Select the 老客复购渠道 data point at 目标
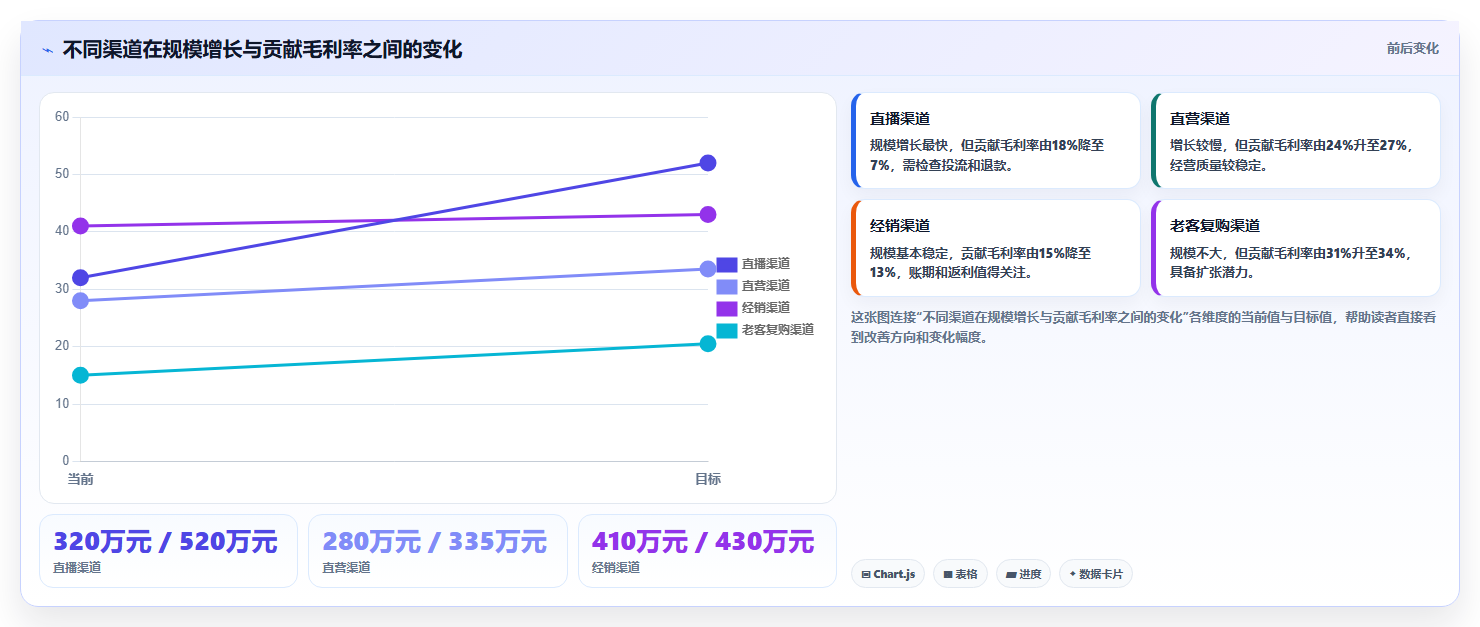 click(708, 344)
